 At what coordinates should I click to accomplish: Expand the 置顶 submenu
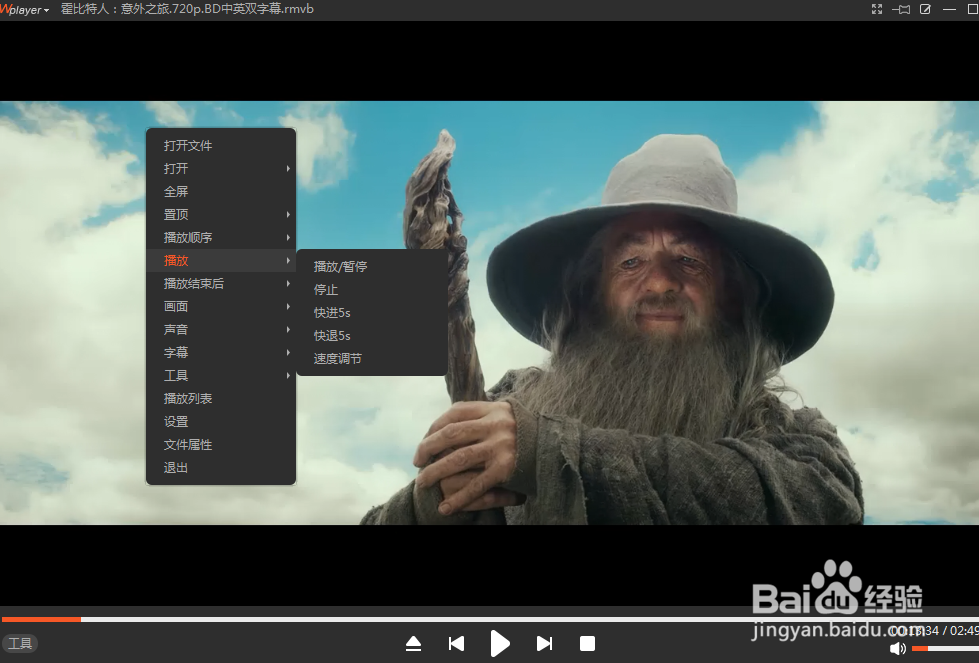coord(220,215)
